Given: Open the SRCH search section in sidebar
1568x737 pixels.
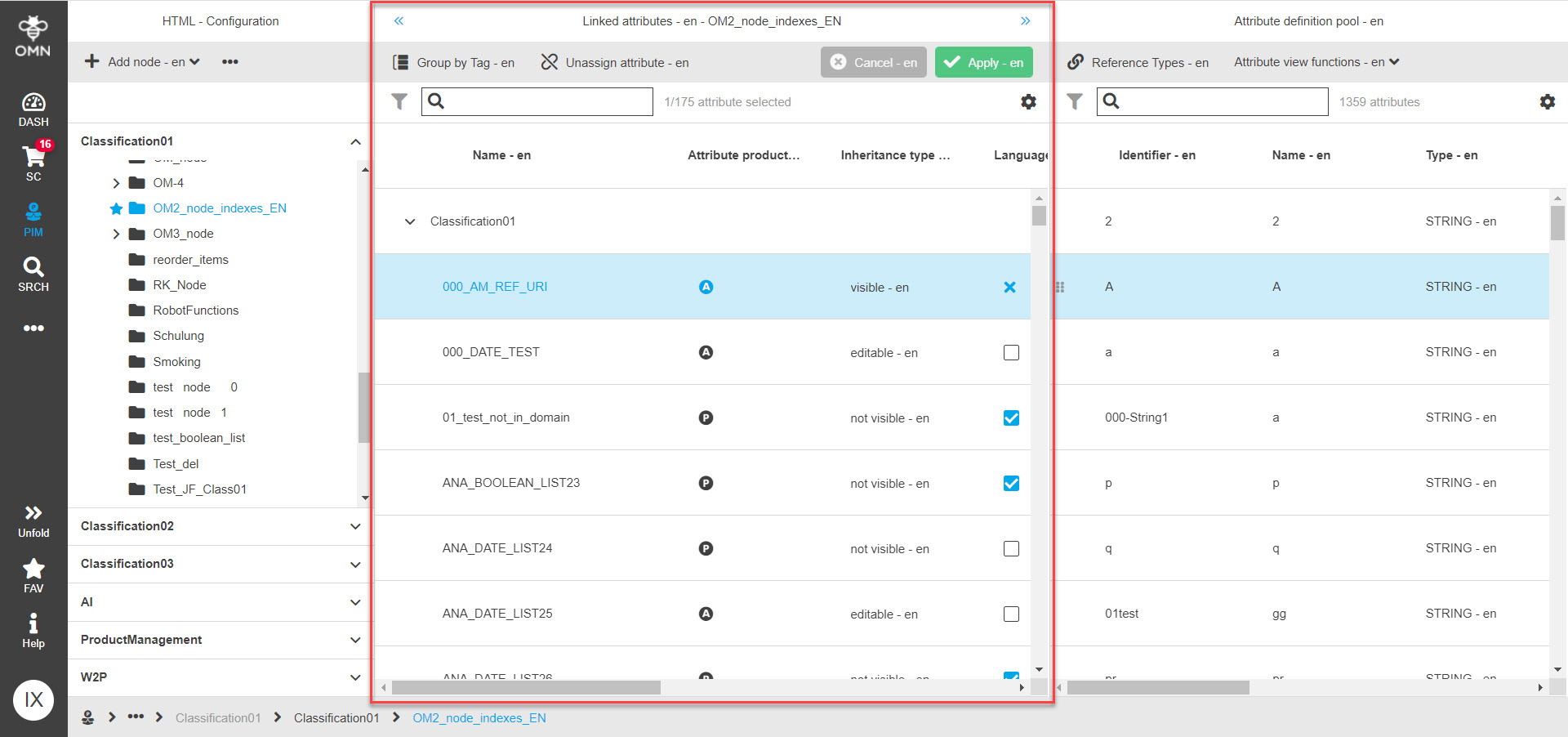Looking at the screenshot, I should tap(33, 273).
